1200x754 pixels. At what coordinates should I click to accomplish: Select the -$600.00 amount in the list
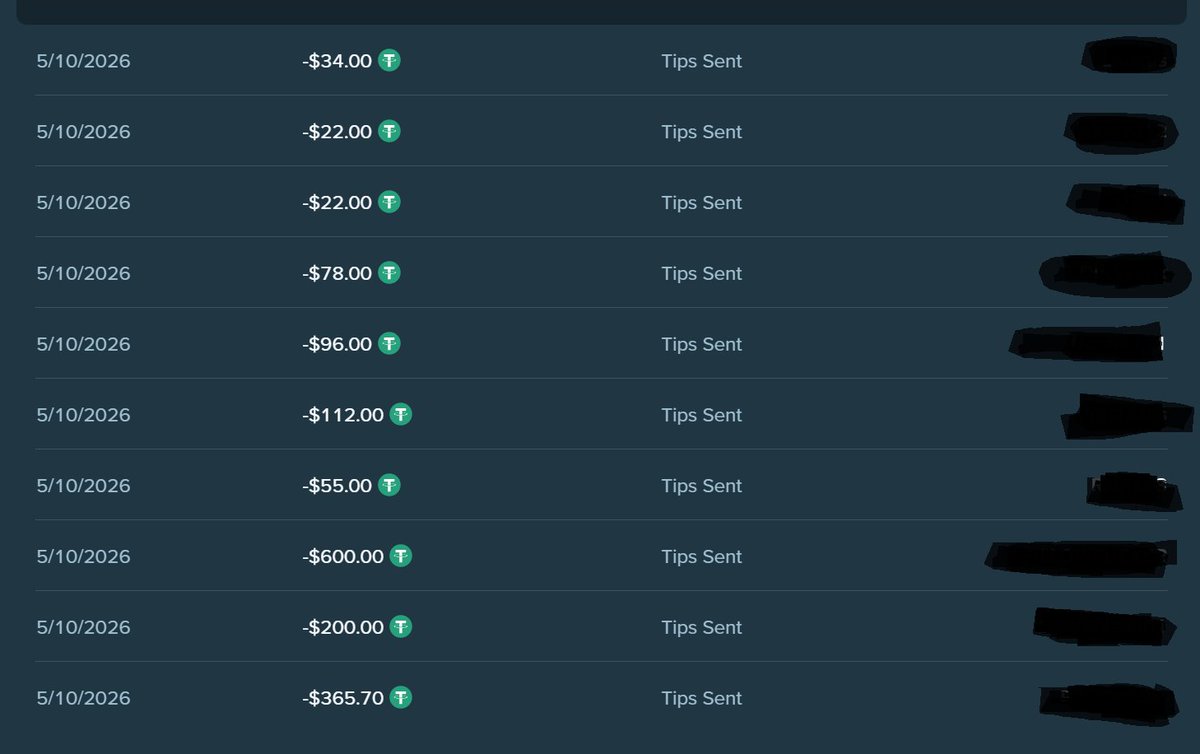(343, 557)
